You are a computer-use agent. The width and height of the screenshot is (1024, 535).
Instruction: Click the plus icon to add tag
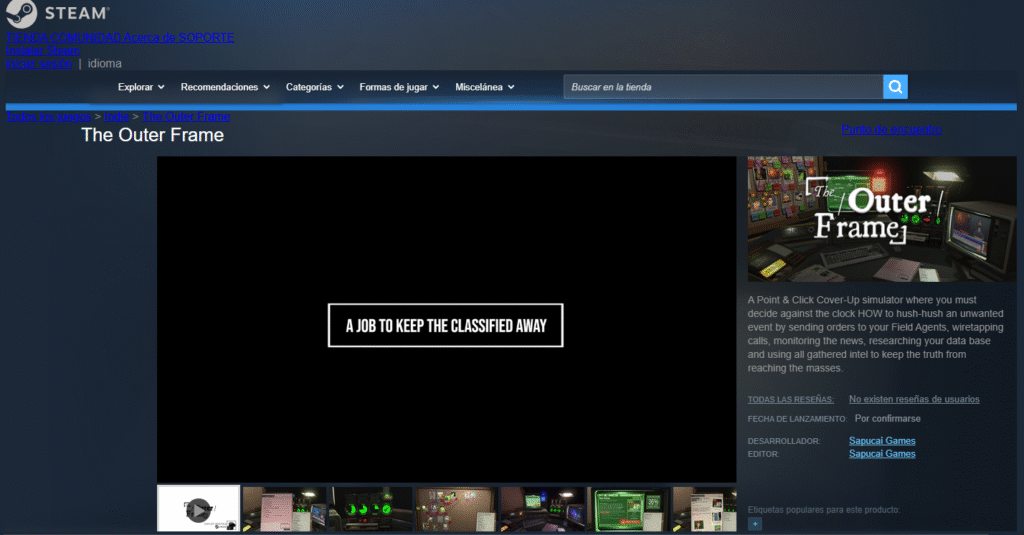pos(755,523)
